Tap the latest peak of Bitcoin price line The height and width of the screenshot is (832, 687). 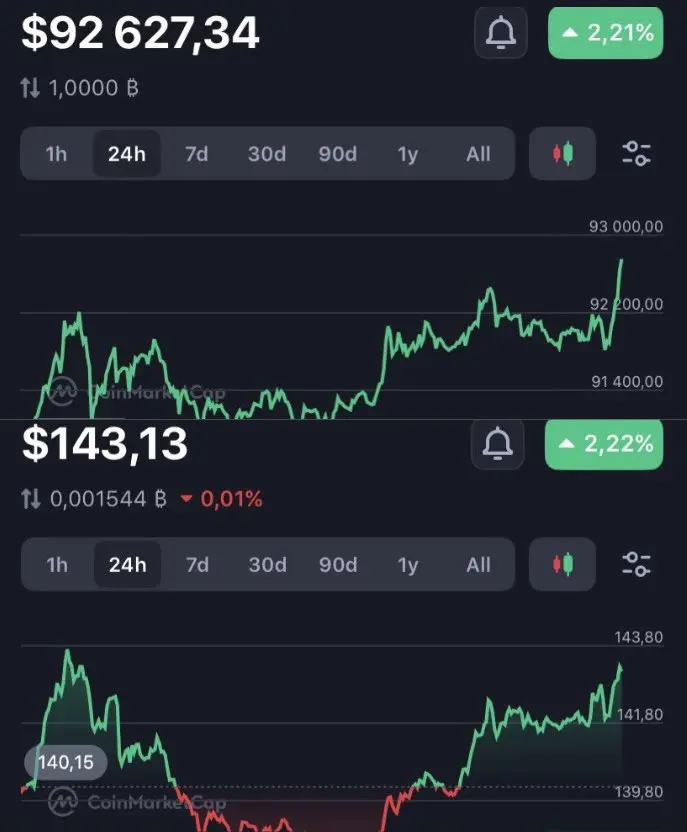pos(621,260)
